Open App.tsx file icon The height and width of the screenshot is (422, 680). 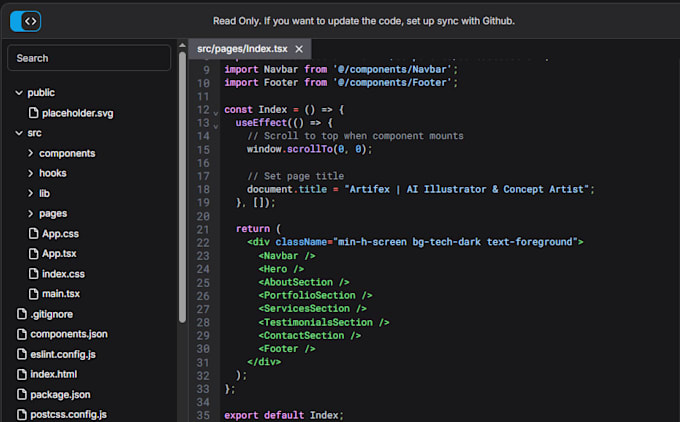(x=32, y=254)
